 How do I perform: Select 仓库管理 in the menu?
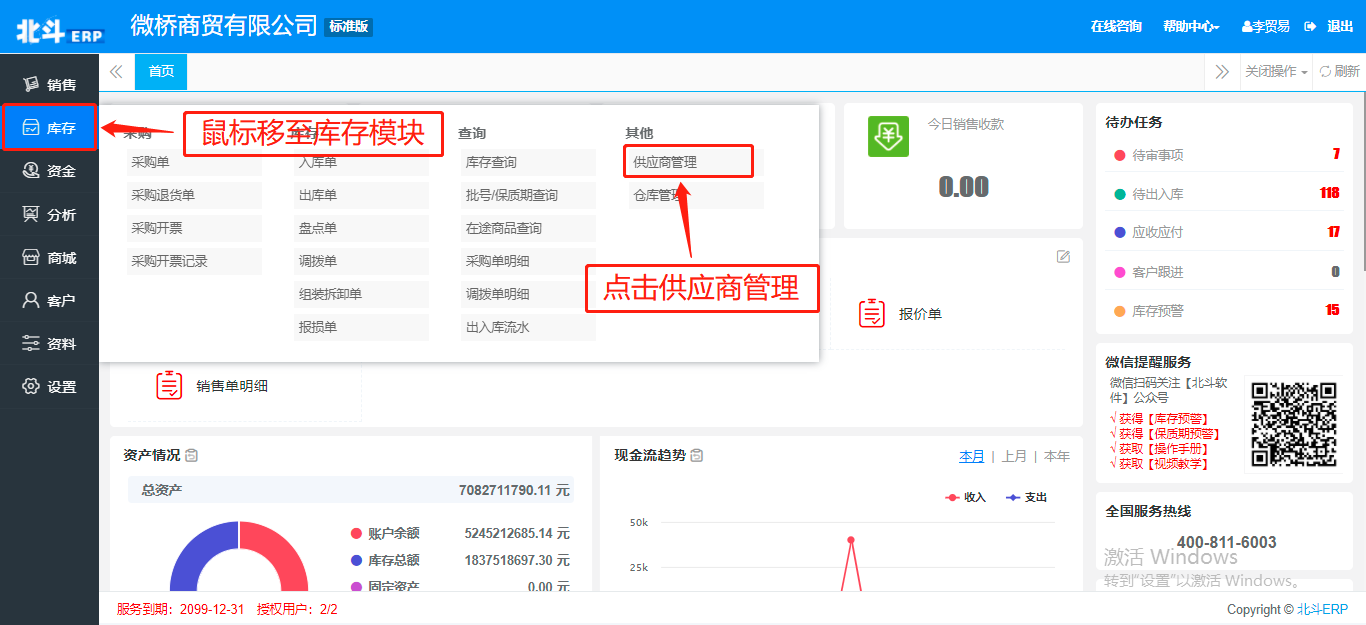pyautogui.click(x=695, y=195)
